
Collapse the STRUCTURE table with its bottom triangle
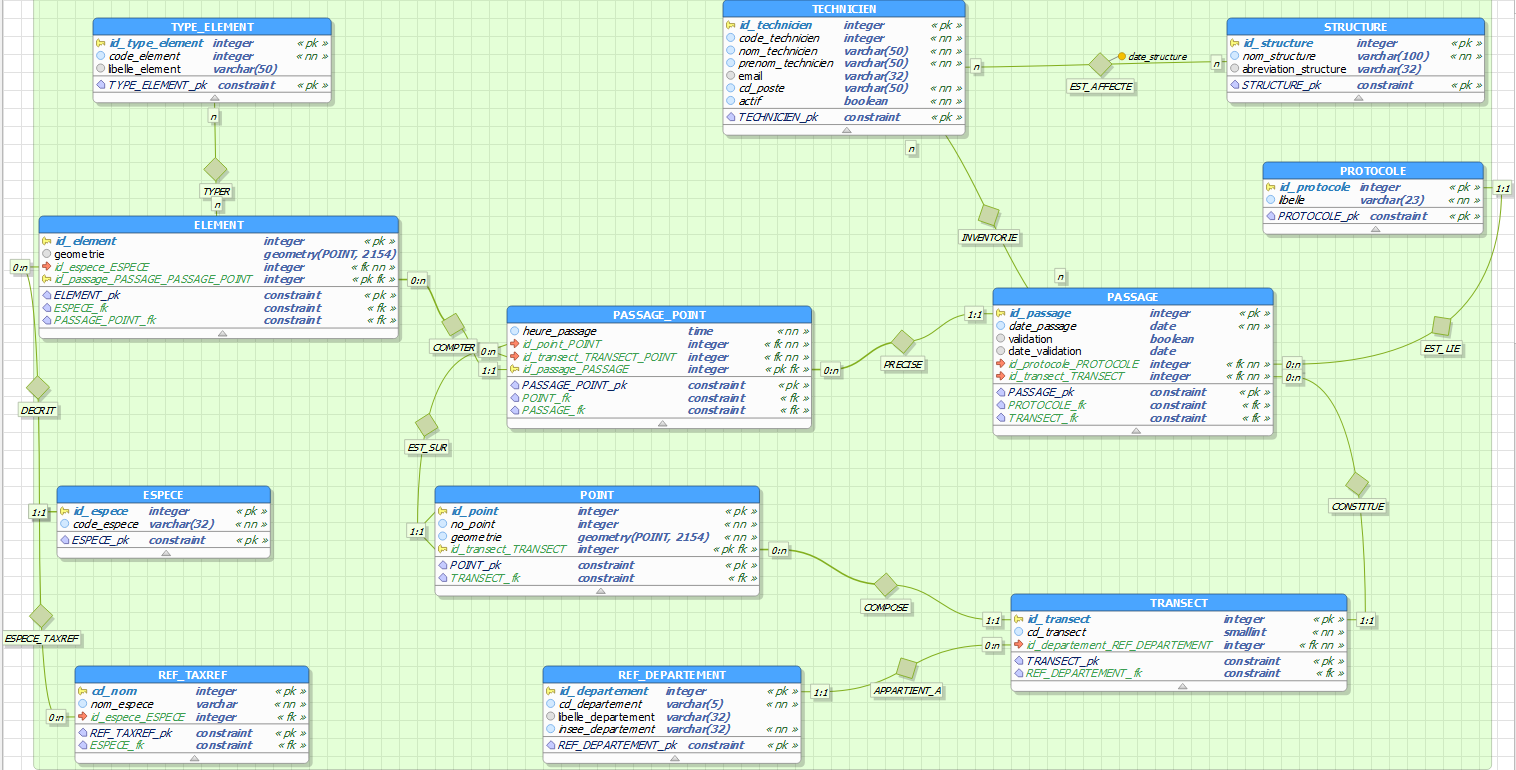pos(1356,98)
